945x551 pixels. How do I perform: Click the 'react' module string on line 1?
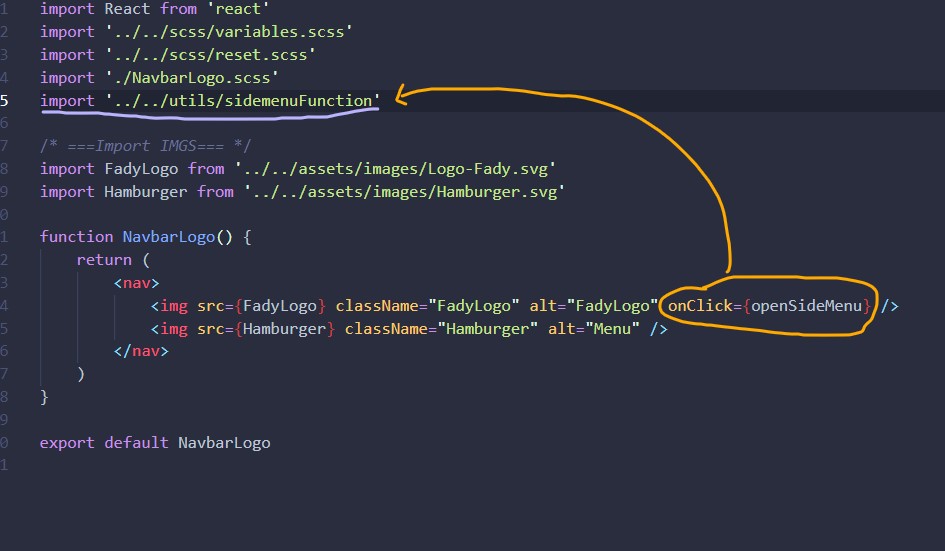[238, 9]
